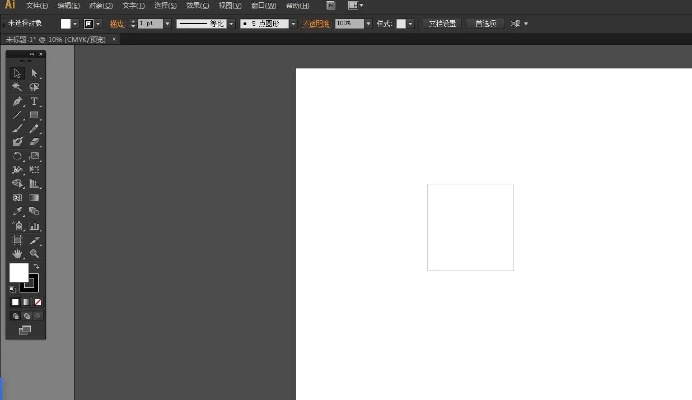Image resolution: width=692 pixels, height=400 pixels.
Task: Set paint mode to Color
Action: click(x=15, y=302)
